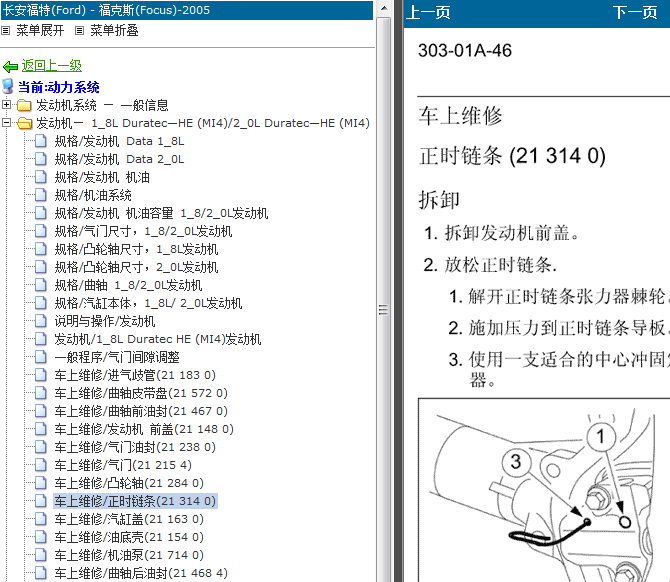This screenshot has width=670, height=582.
Task: Click the 菜单折叠 icon
Action: [x=79, y=31]
